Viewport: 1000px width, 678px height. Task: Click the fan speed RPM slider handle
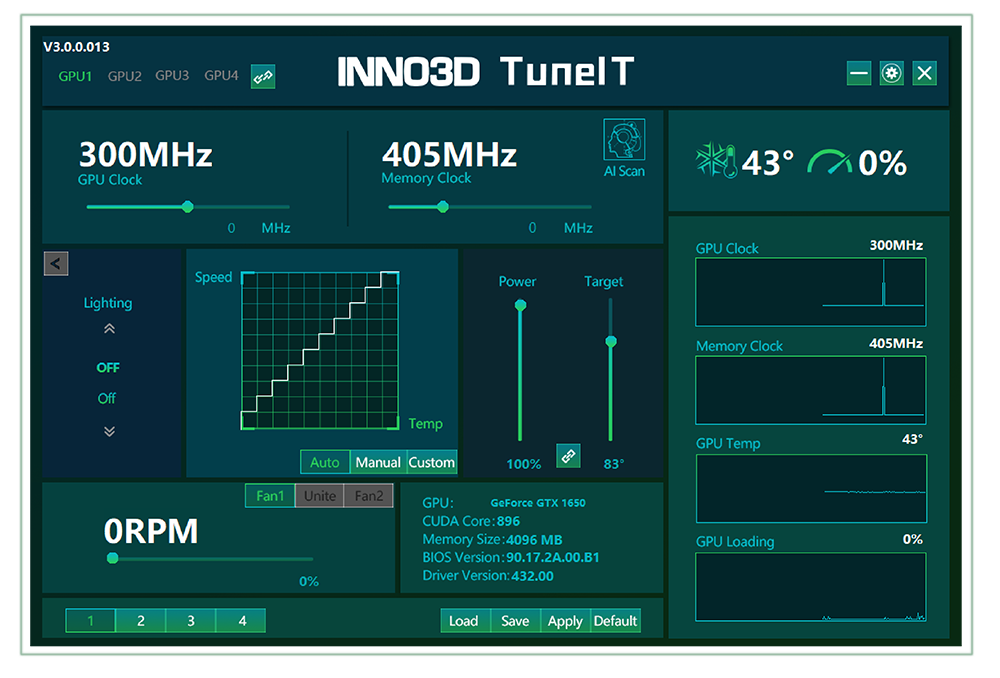(113, 559)
